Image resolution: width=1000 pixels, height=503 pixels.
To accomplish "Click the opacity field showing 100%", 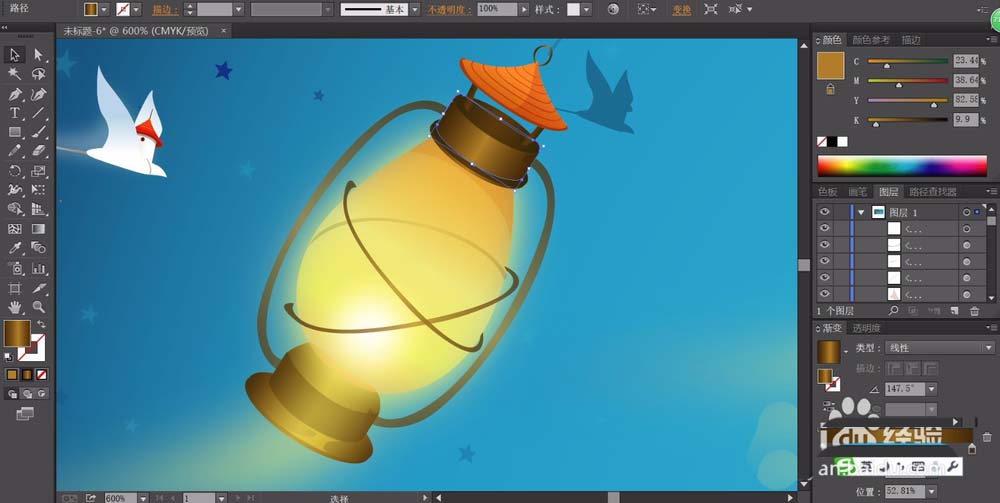I will tap(497, 10).
